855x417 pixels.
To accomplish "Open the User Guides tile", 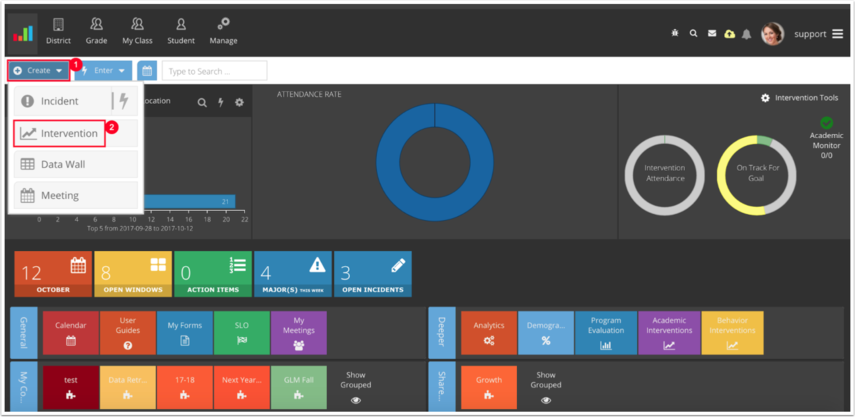I will 128,333.
